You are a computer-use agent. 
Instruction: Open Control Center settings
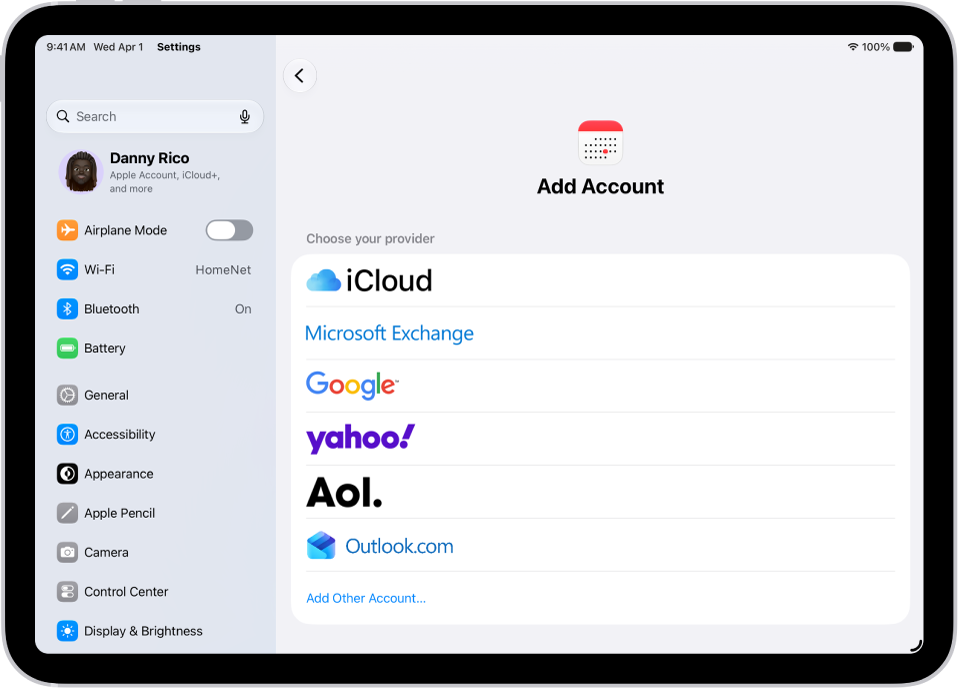[x=154, y=591]
